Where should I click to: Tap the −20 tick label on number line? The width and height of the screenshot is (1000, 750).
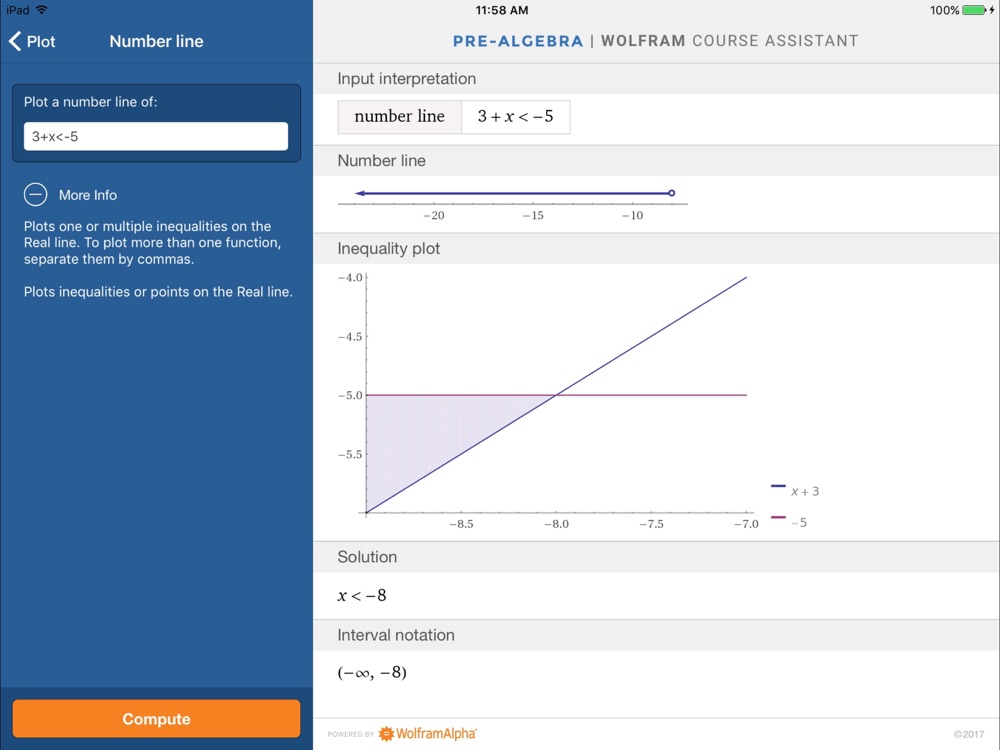[x=434, y=216]
